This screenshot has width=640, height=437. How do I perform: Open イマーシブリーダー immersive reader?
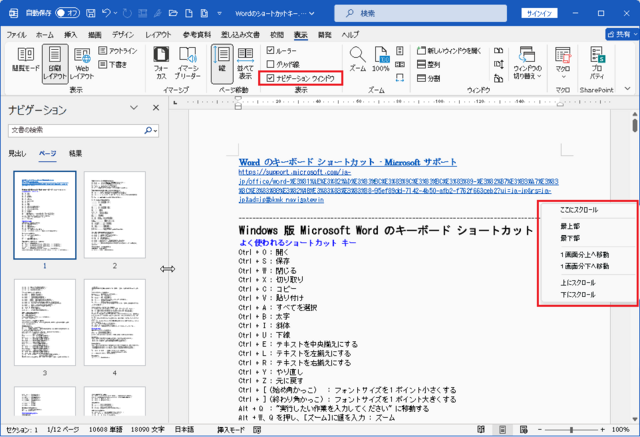pyautogui.click(x=188, y=63)
